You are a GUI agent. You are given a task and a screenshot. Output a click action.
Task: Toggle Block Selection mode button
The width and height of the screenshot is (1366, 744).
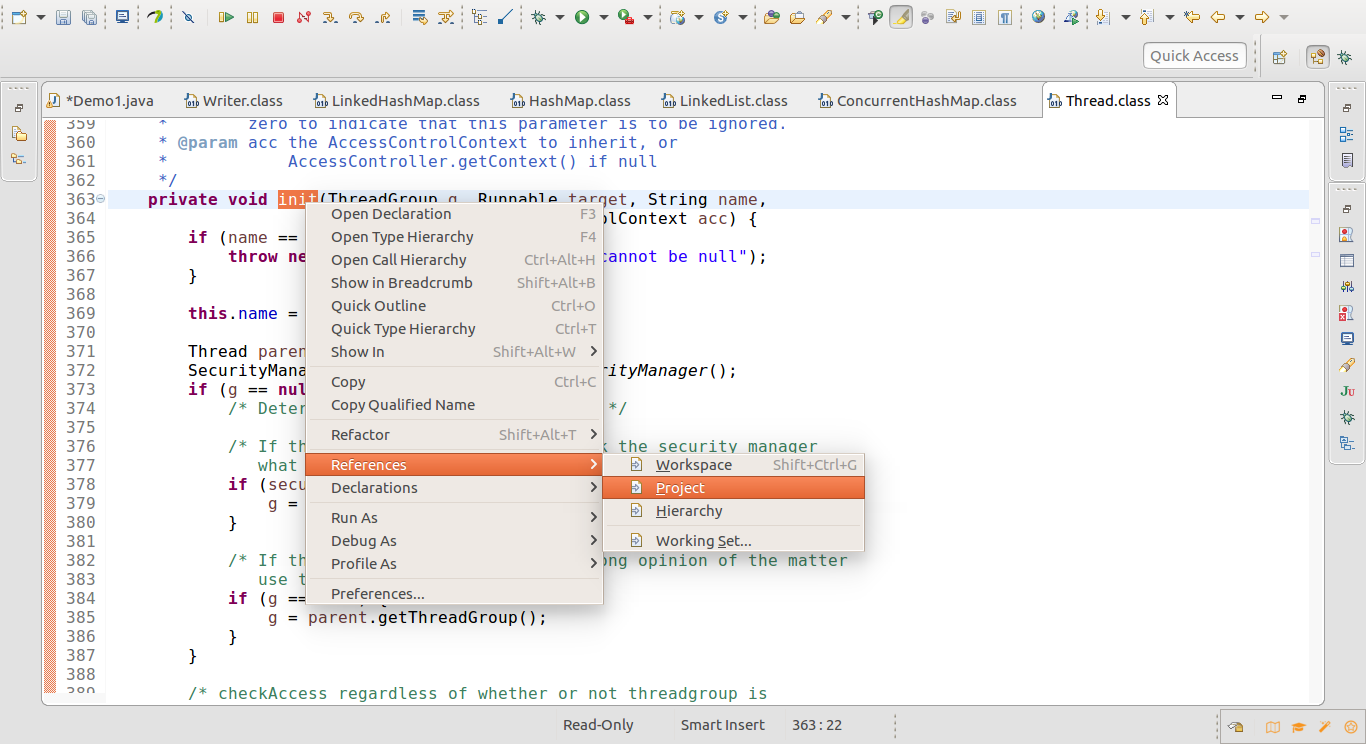pyautogui.click(x=979, y=17)
